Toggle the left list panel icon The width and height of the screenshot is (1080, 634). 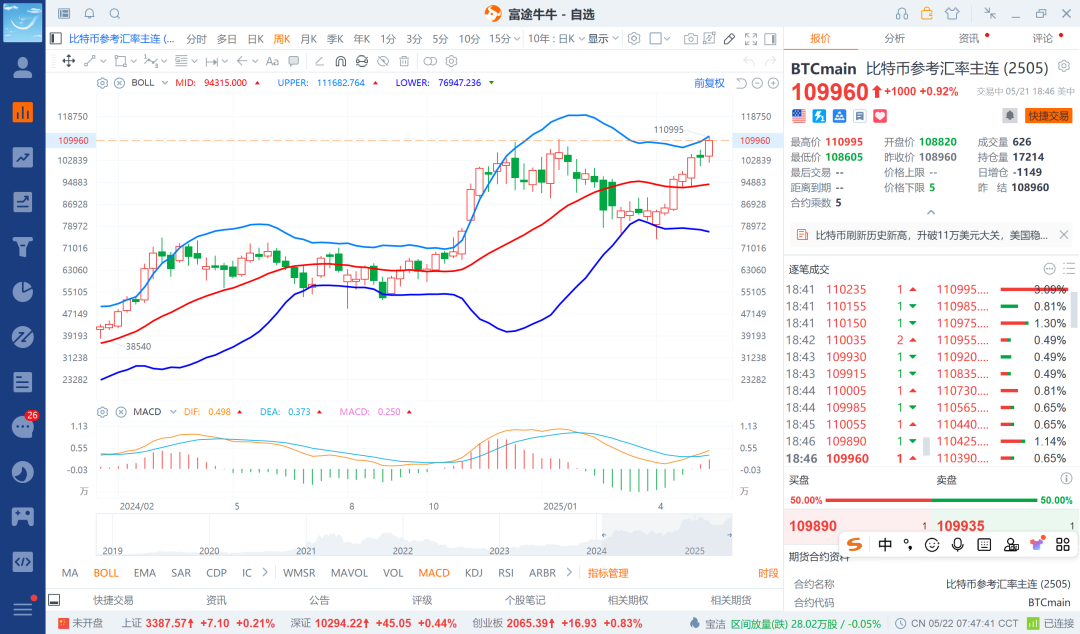pyautogui.click(x=56, y=39)
